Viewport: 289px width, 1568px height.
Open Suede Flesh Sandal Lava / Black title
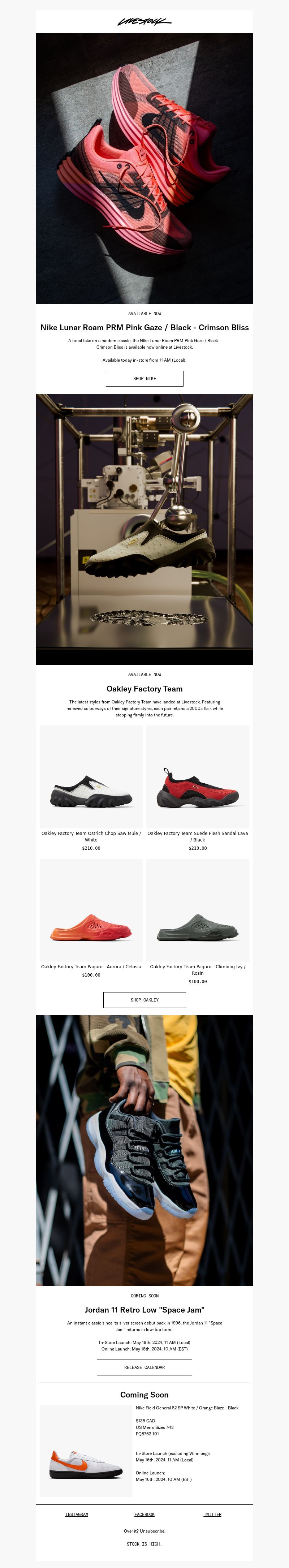click(x=198, y=836)
